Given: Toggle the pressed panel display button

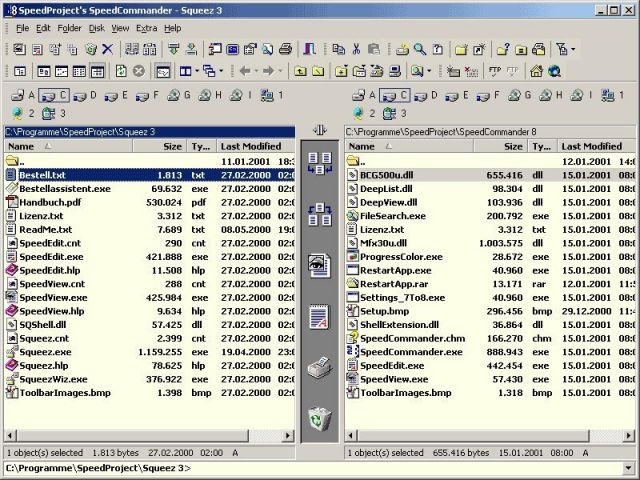Looking at the screenshot, I should pyautogui.click(x=163, y=71).
